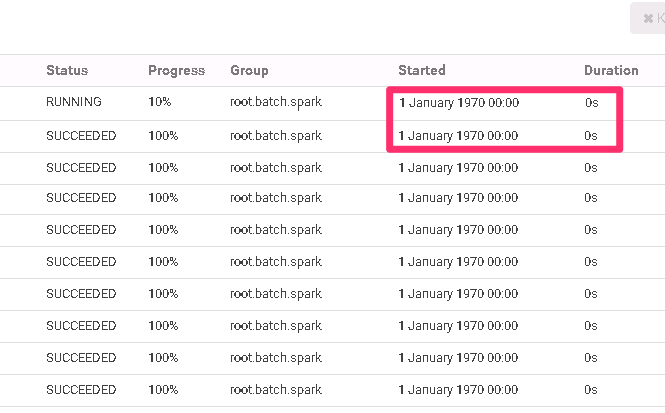Sort by the Progress column header
Image resolution: width=665 pixels, height=413 pixels.
tap(176, 71)
